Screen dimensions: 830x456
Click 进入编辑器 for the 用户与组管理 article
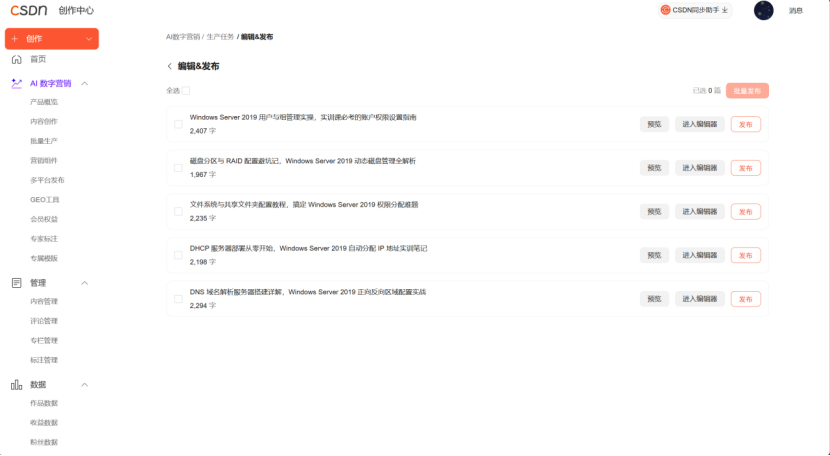(700, 124)
